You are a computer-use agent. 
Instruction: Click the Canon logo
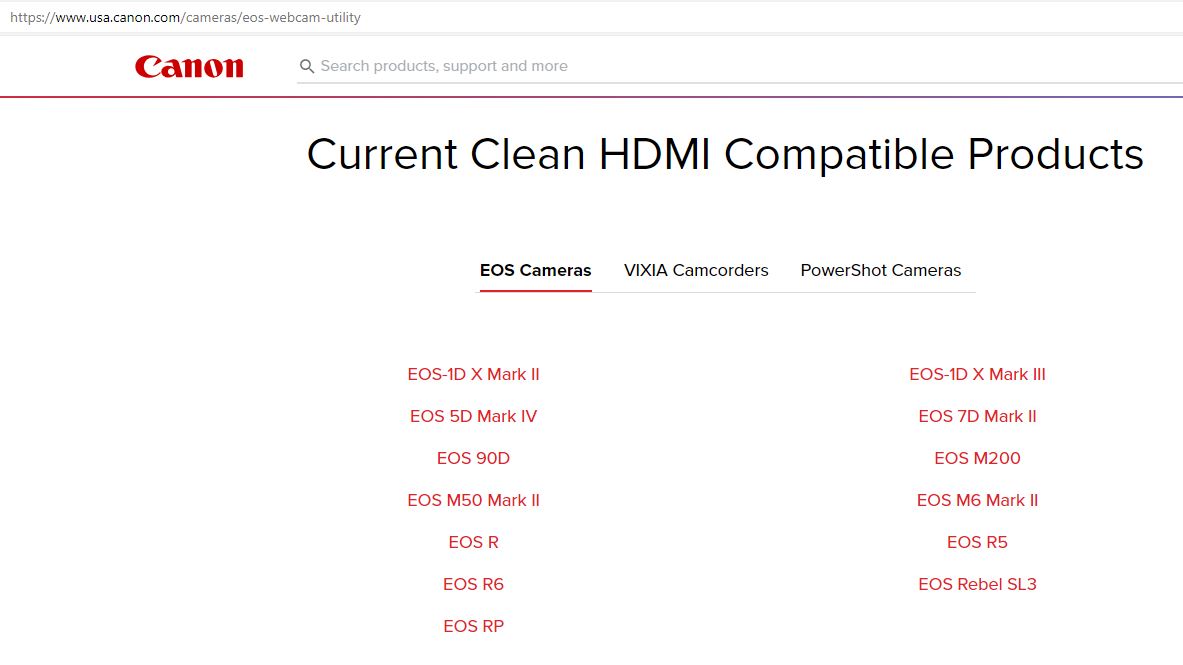coord(189,66)
